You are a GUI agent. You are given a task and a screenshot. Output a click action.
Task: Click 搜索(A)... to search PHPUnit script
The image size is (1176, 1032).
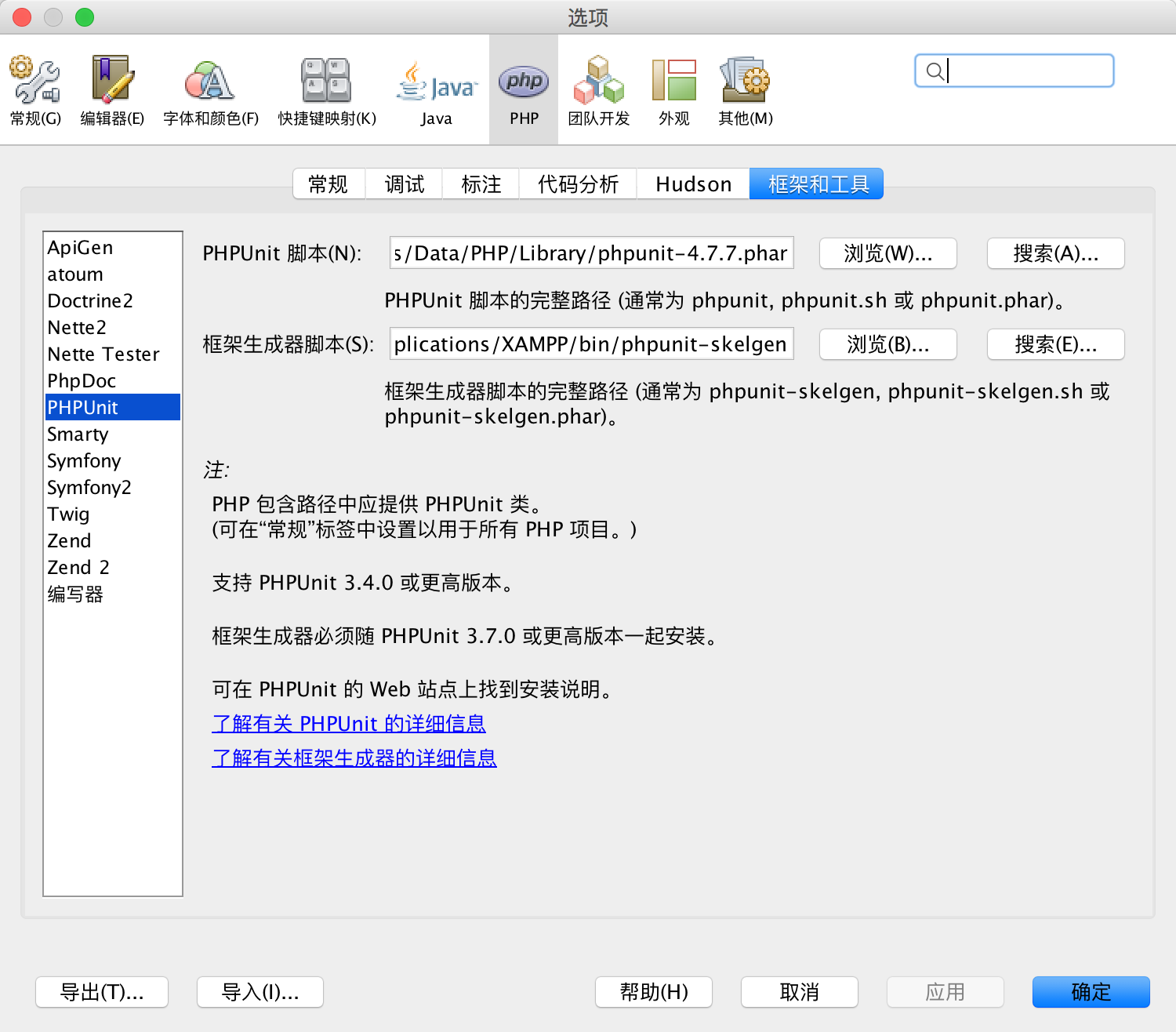[x=1056, y=253]
